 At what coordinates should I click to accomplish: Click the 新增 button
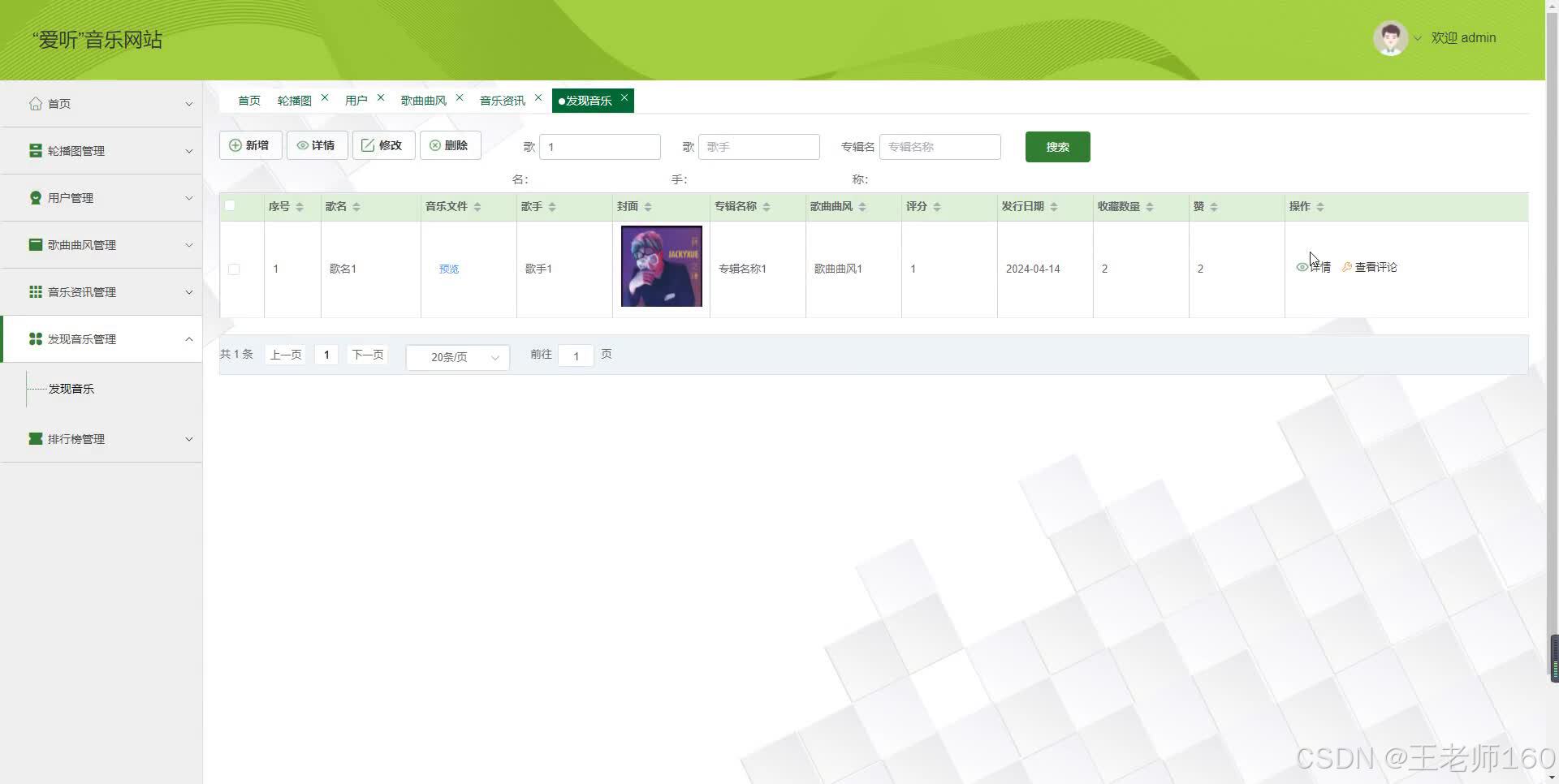coord(250,145)
